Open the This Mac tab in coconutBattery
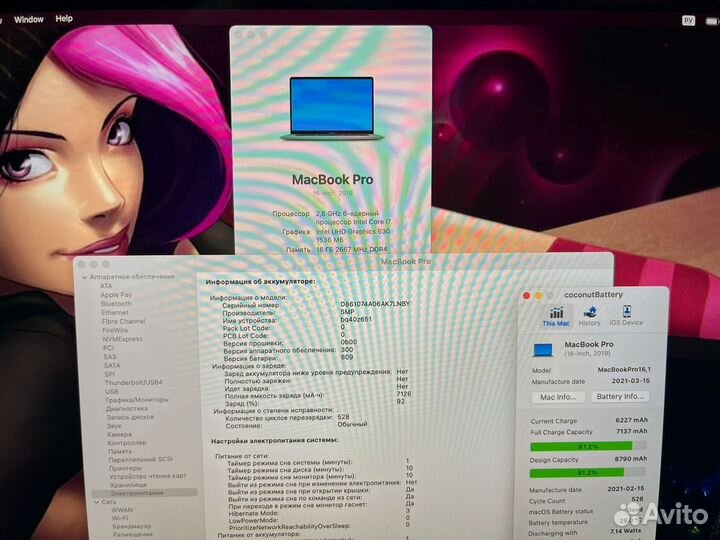Viewport: 720px width, 540px height. 556,316
